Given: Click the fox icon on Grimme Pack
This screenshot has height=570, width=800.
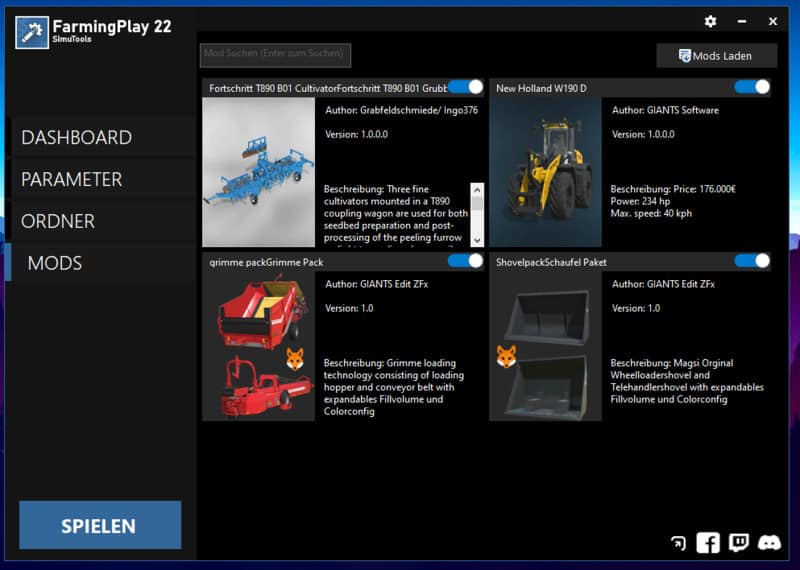Looking at the screenshot, I should [295, 358].
